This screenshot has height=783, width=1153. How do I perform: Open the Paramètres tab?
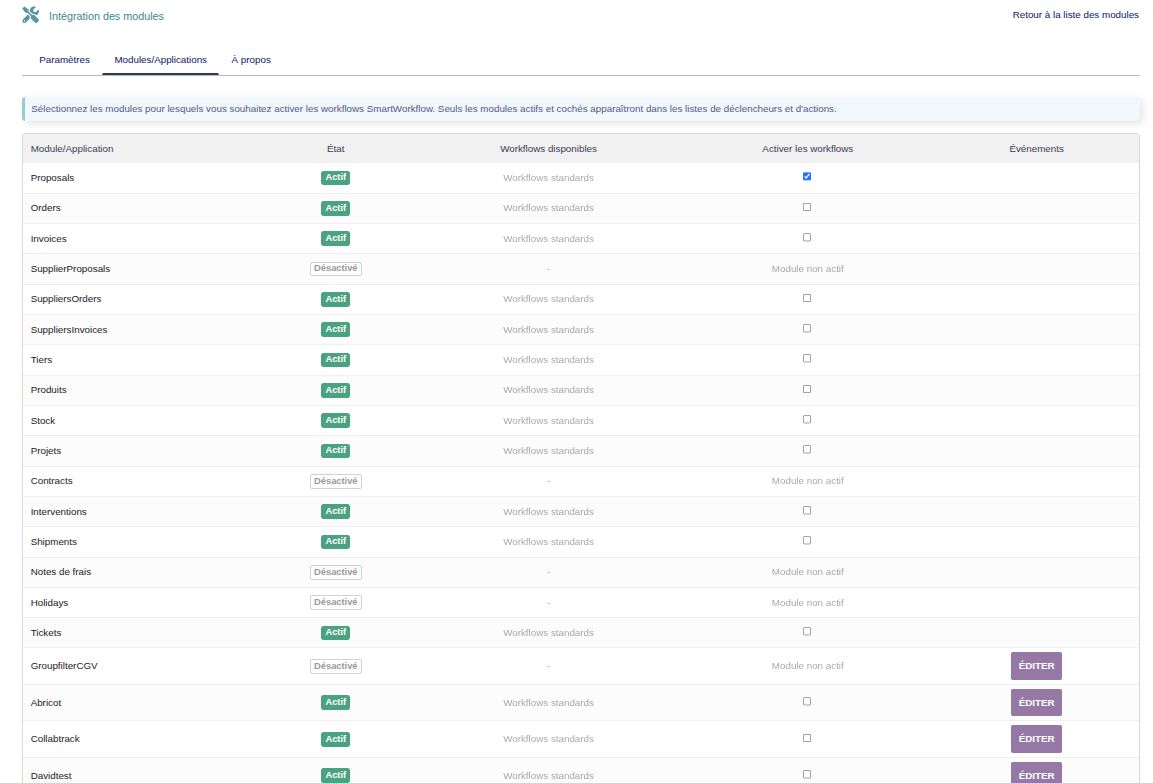(64, 60)
